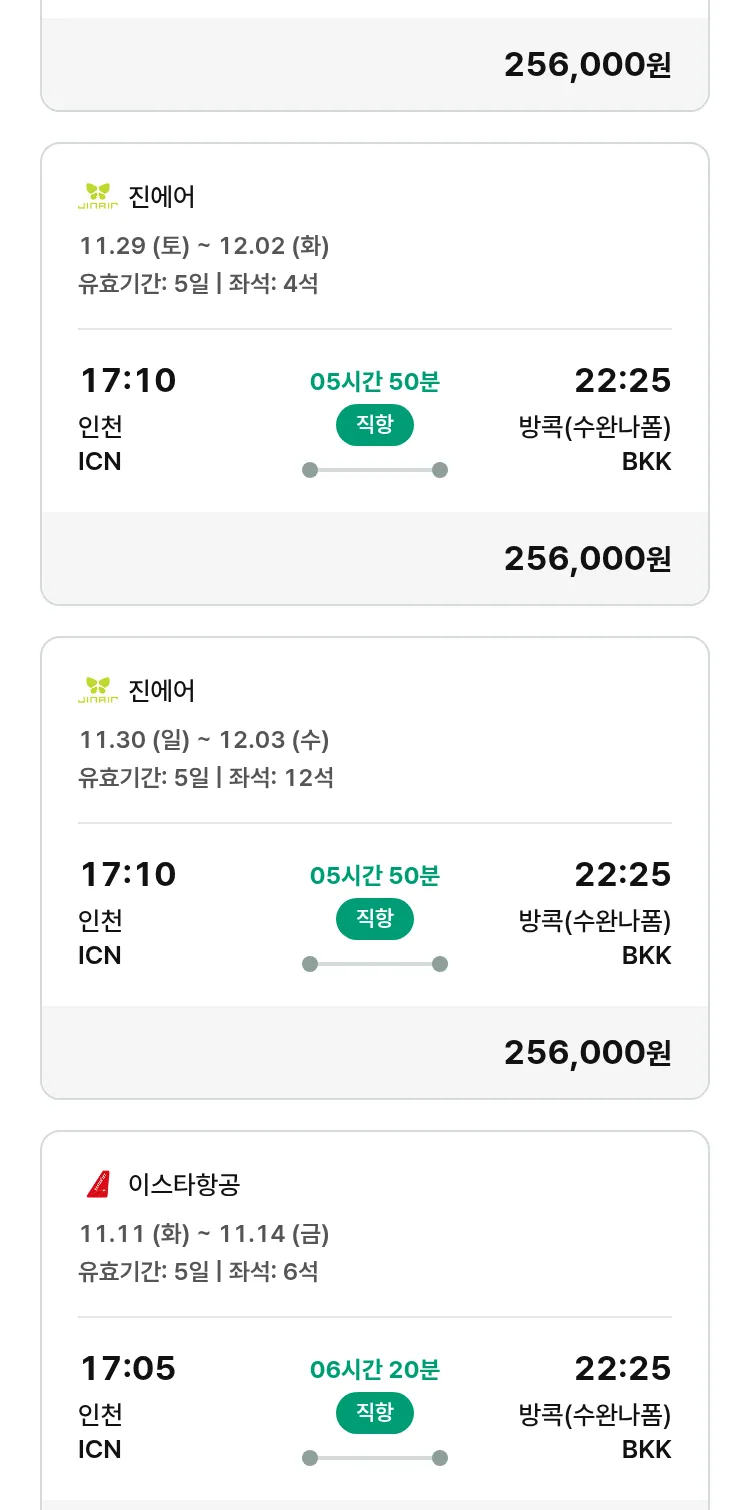This screenshot has width=750, height=1510.
Task: Open the 11.30 (일) ~ 12.03 (수) flight
Action: point(204,739)
